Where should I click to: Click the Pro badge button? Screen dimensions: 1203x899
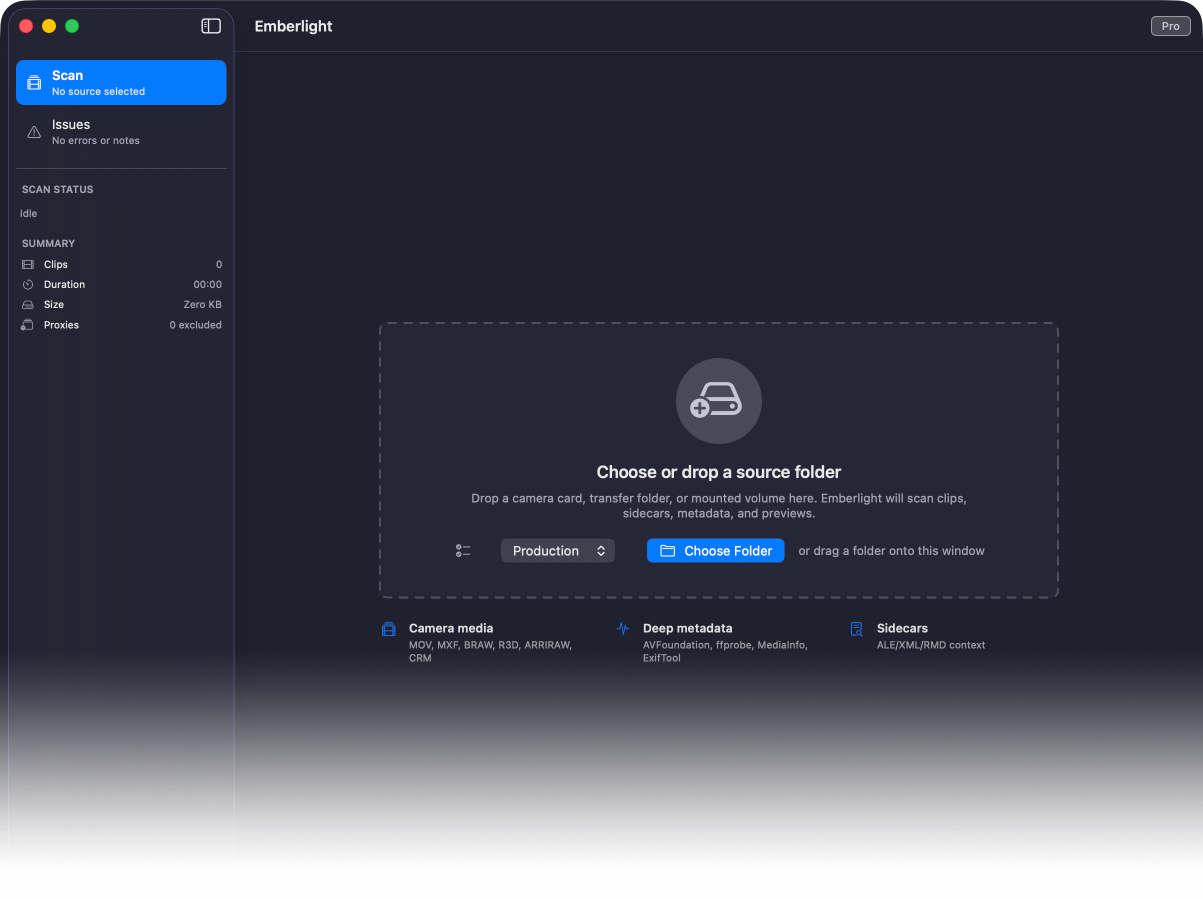1171,26
